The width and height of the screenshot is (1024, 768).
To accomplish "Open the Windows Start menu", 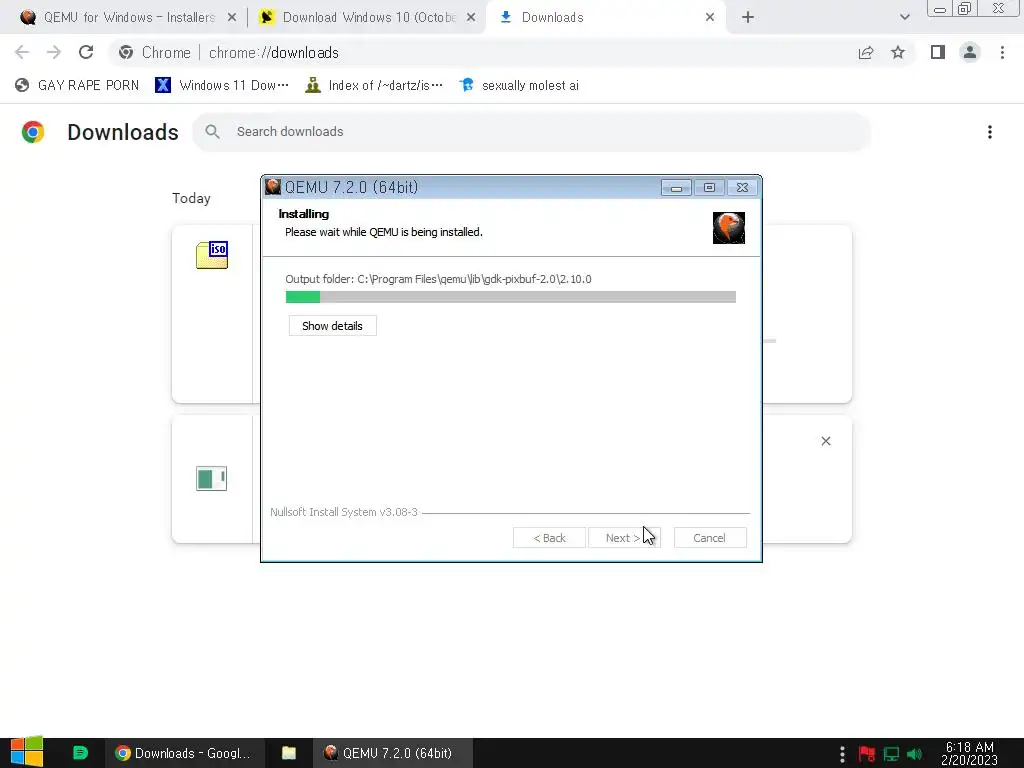I will 27,753.
